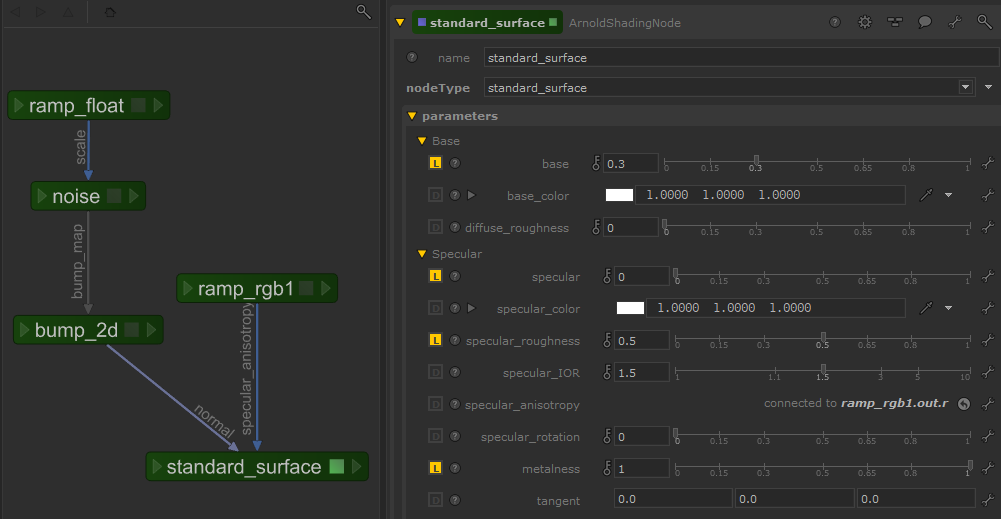Click the base_color white swatch
Image resolution: width=1001 pixels, height=519 pixels.
point(619,195)
